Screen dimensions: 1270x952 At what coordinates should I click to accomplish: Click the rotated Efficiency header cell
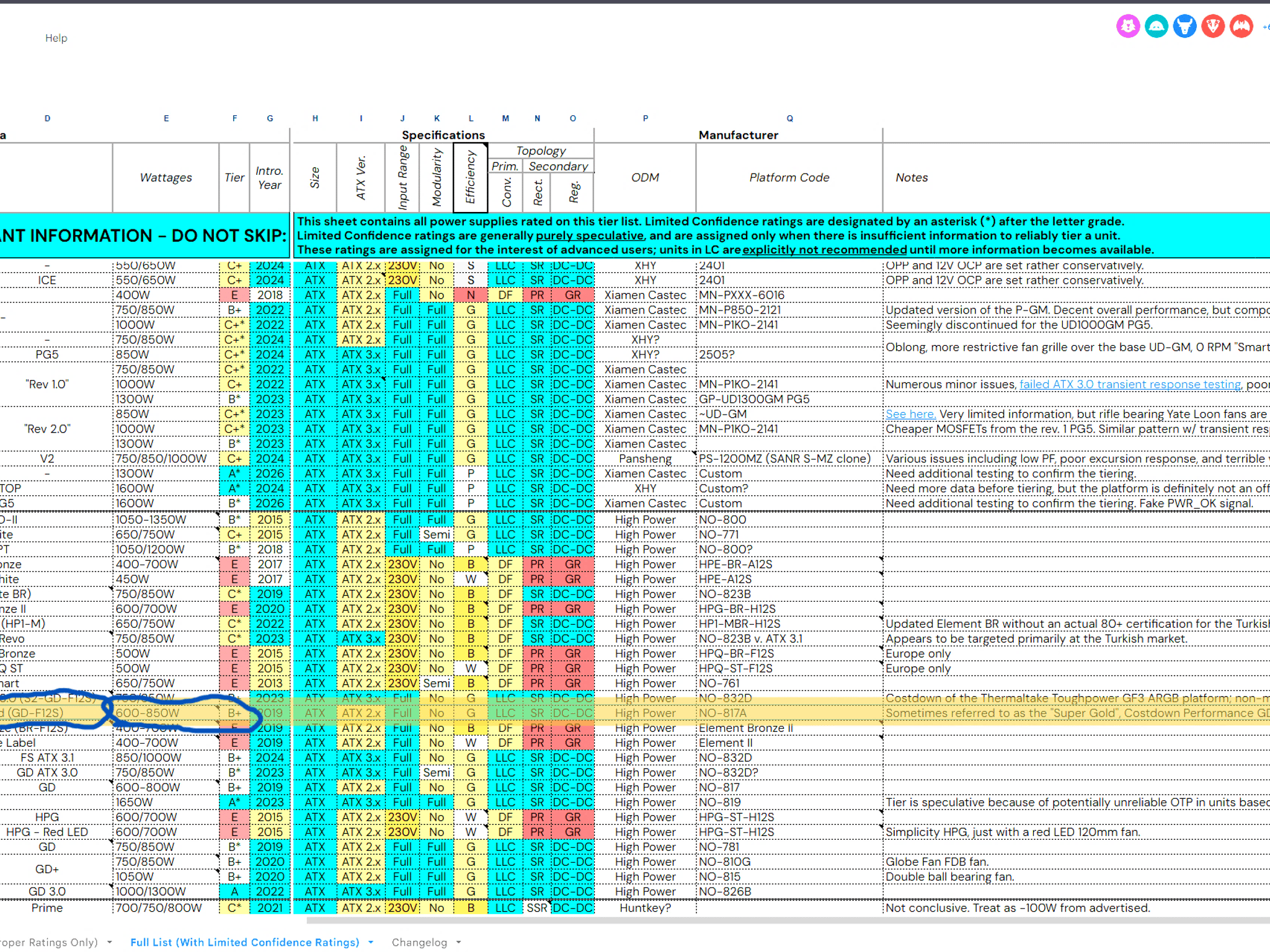pyautogui.click(x=471, y=178)
